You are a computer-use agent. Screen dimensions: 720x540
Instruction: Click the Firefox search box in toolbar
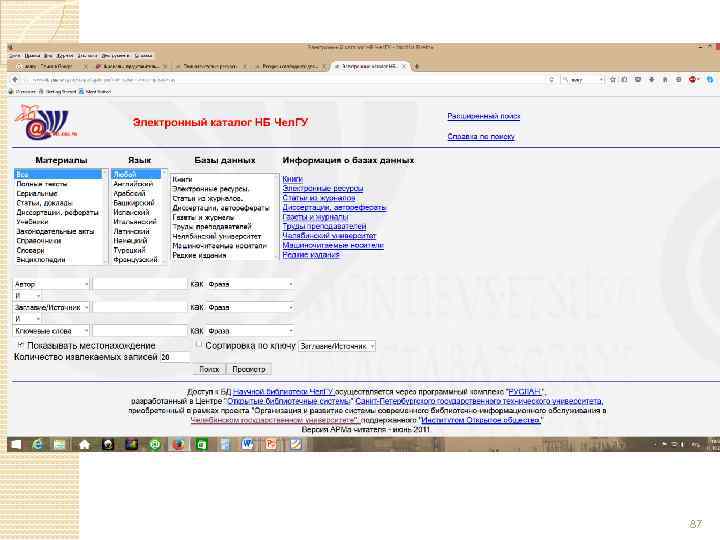(581, 80)
